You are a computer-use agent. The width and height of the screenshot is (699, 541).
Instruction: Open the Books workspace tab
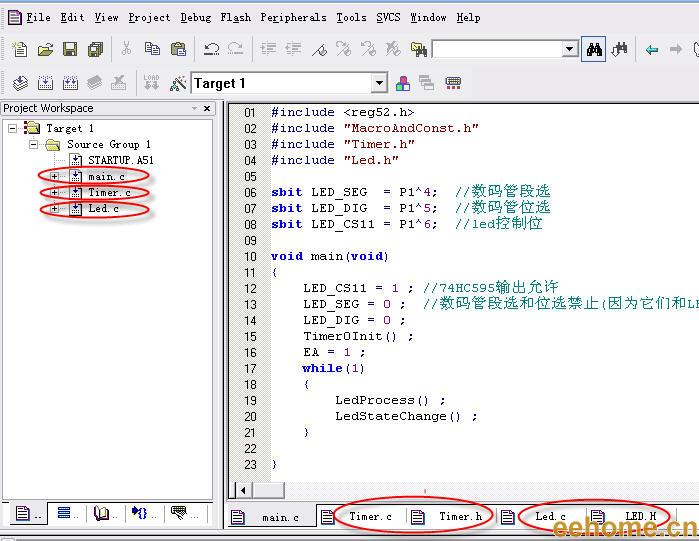click(105, 514)
